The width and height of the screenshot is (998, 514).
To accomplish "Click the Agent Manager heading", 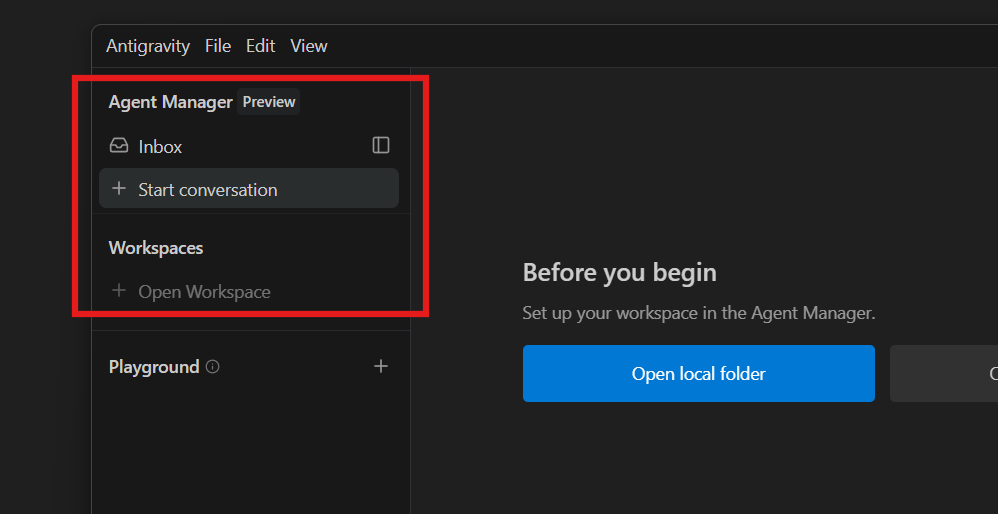I will [x=170, y=102].
